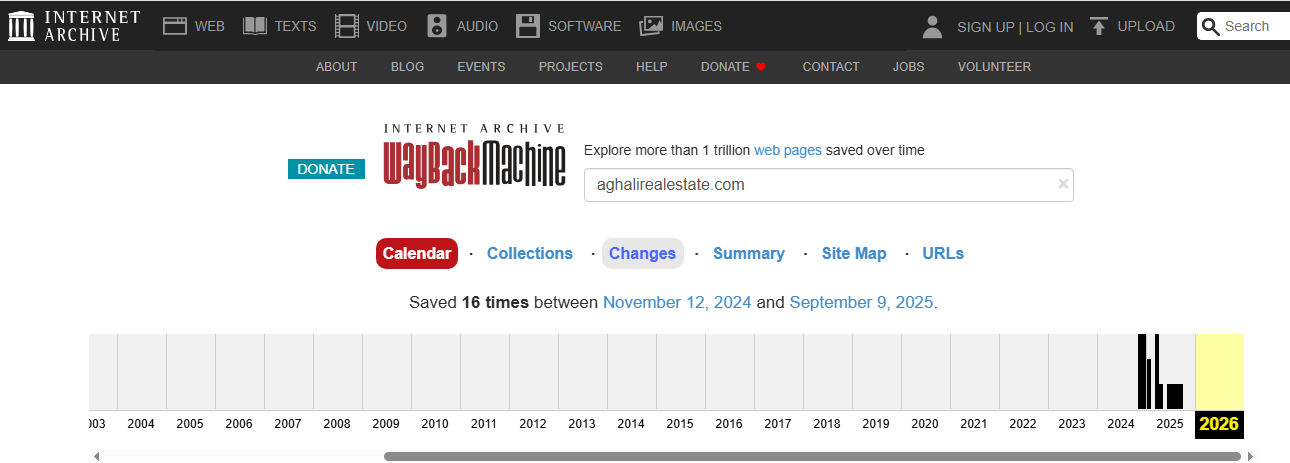Viewport: 1290px width, 463px height.
Task: Click the Wayback Machine logo
Action: (x=474, y=155)
